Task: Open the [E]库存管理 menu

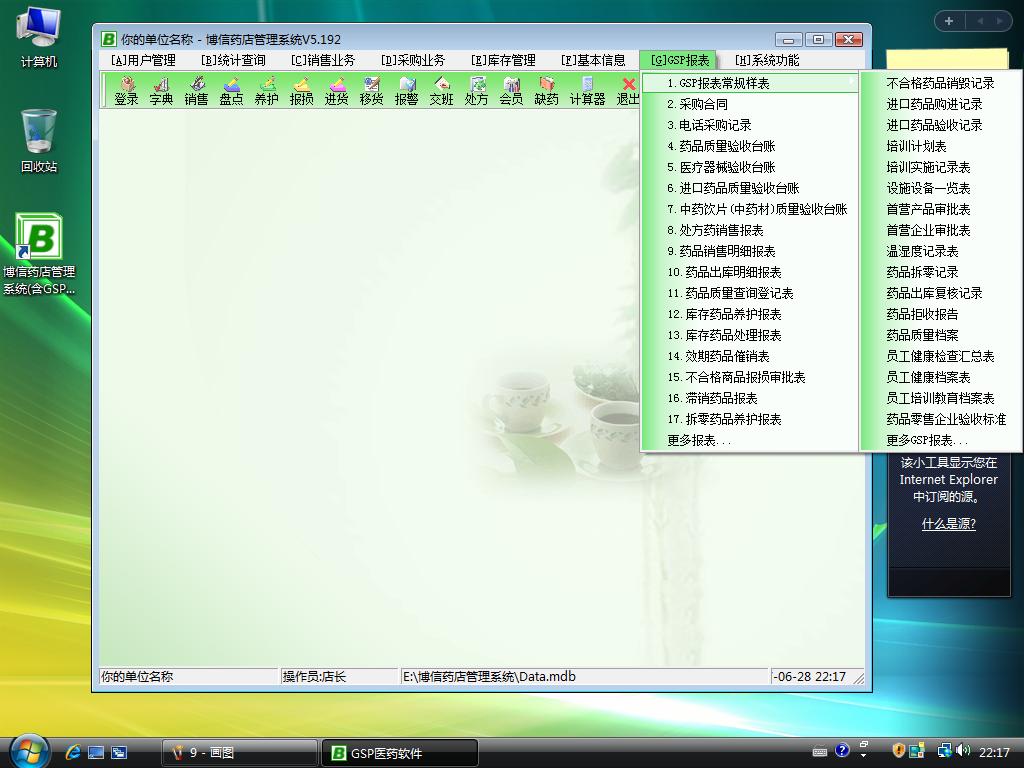Action: [x=503, y=60]
